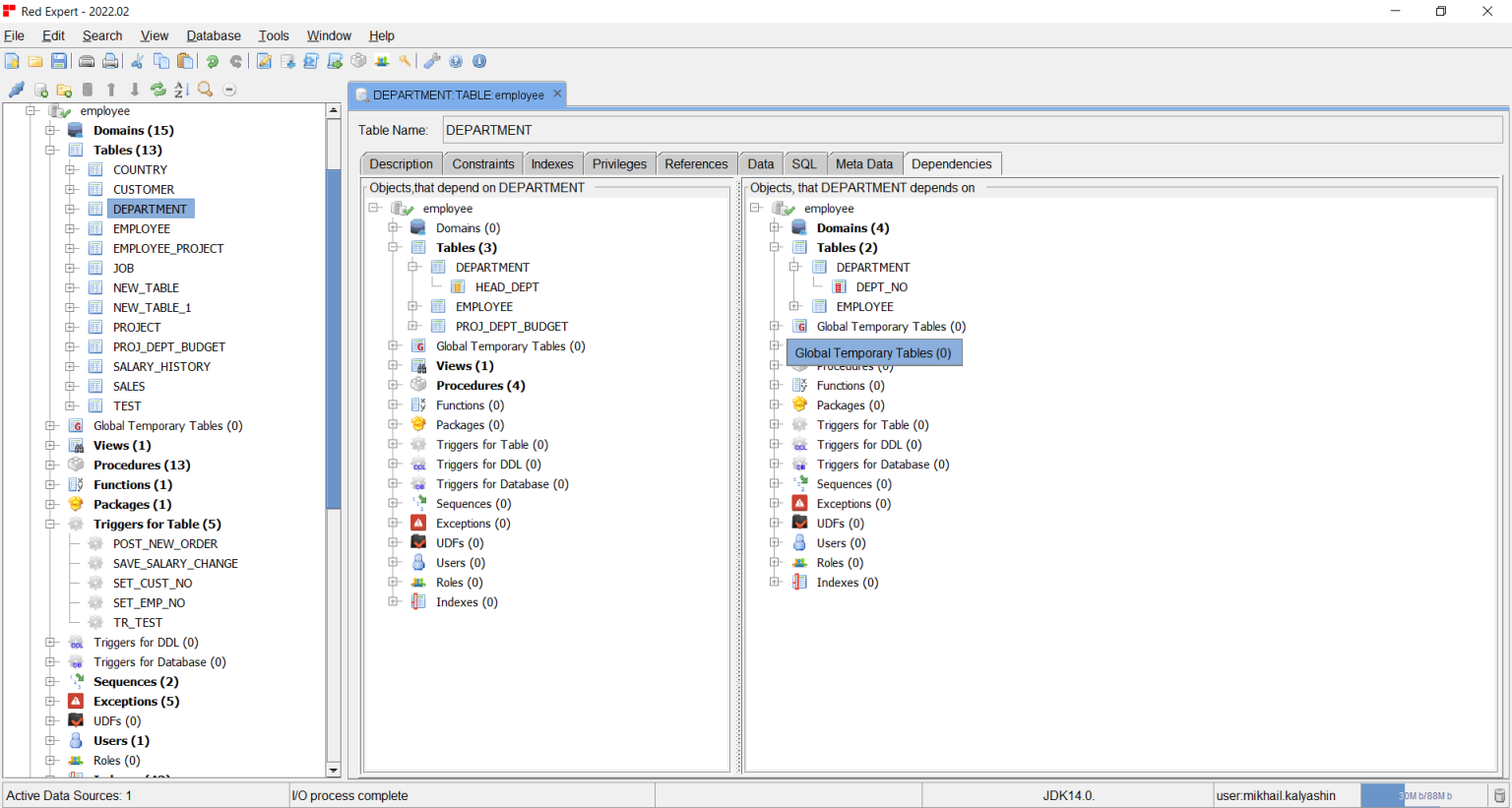Open the Database menu
1512x808 pixels.
[x=213, y=35]
